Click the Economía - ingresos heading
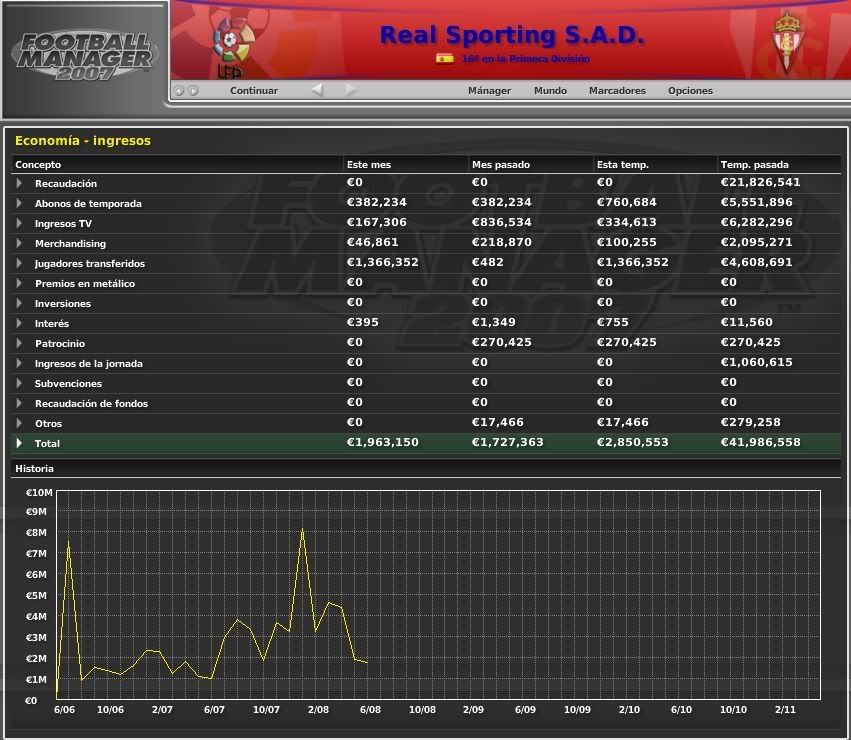The width and height of the screenshot is (851, 740). (x=83, y=141)
